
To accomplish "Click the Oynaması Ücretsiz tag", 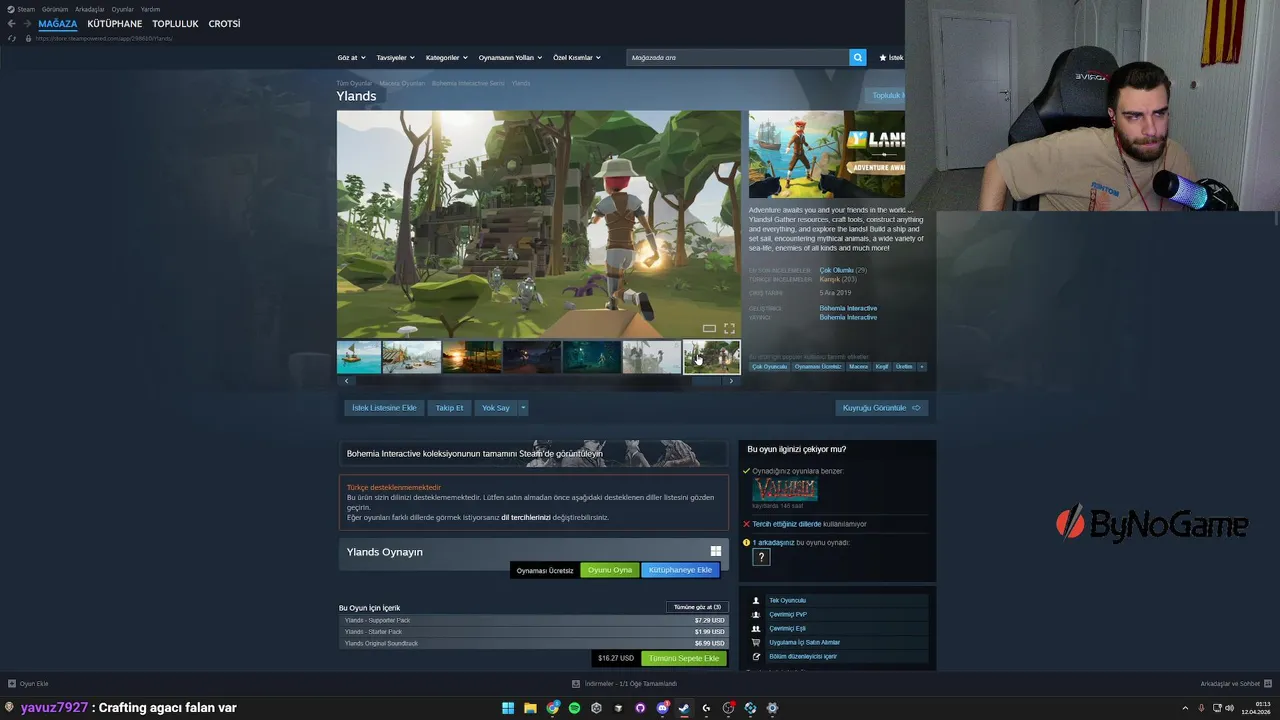I will (x=818, y=366).
